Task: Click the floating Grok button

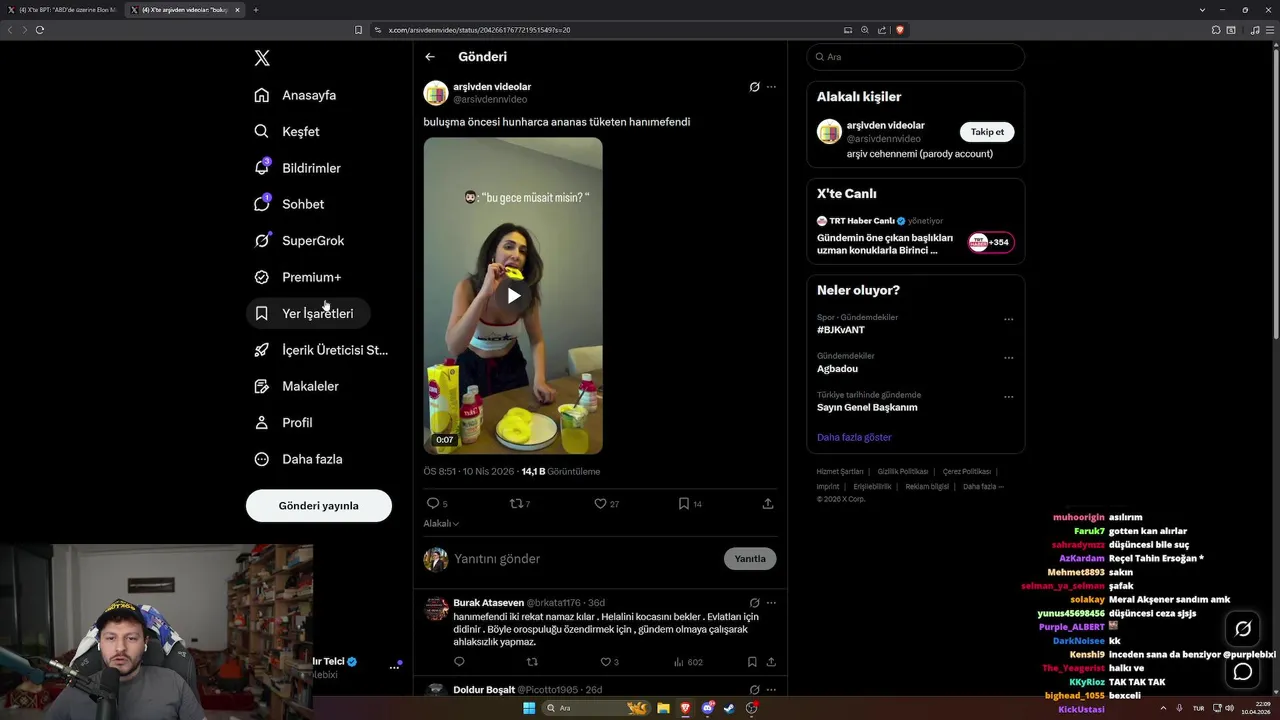Action: click(1243, 629)
